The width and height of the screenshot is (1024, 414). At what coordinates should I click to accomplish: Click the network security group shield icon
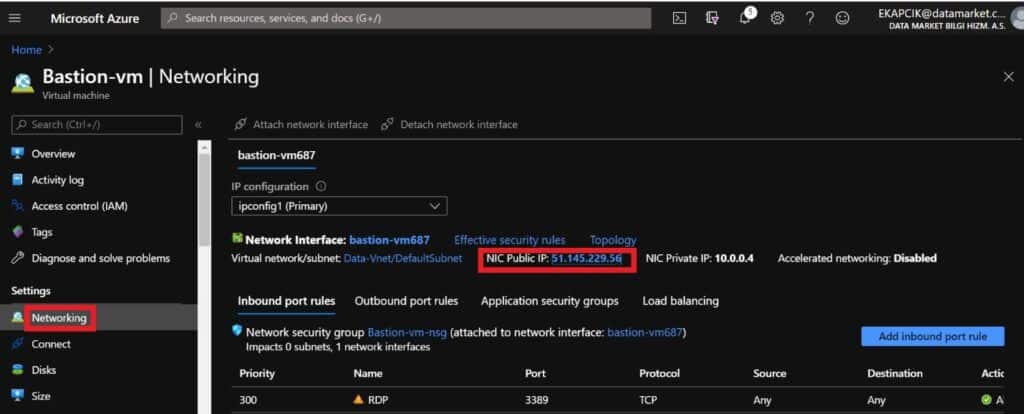coord(238,331)
